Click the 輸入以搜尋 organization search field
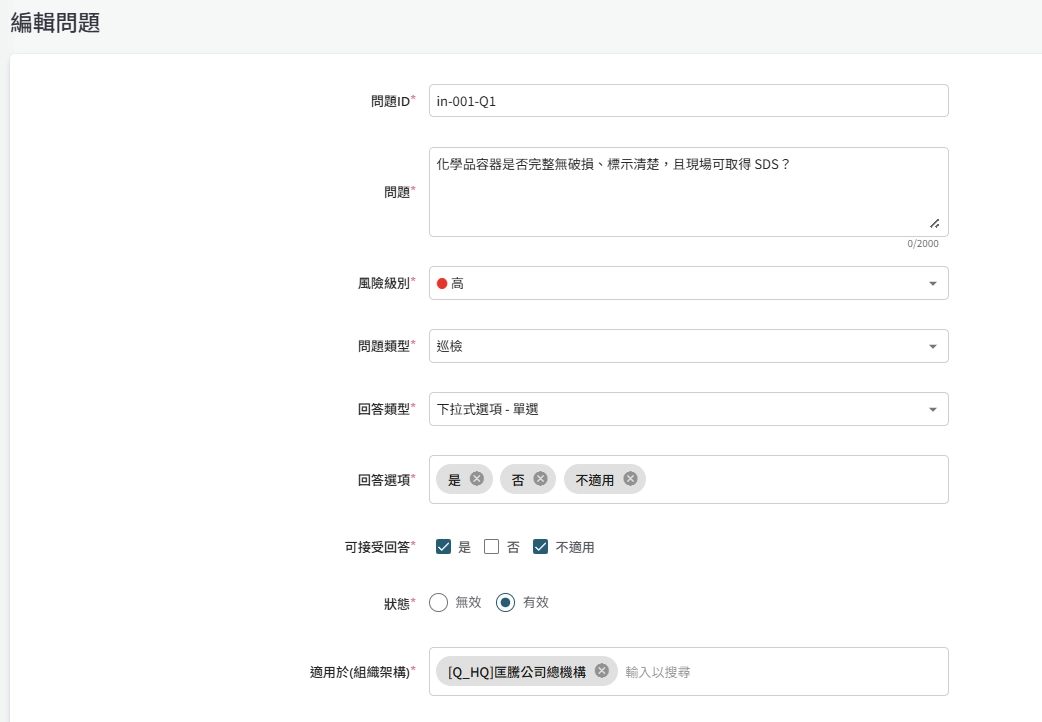 pos(780,672)
